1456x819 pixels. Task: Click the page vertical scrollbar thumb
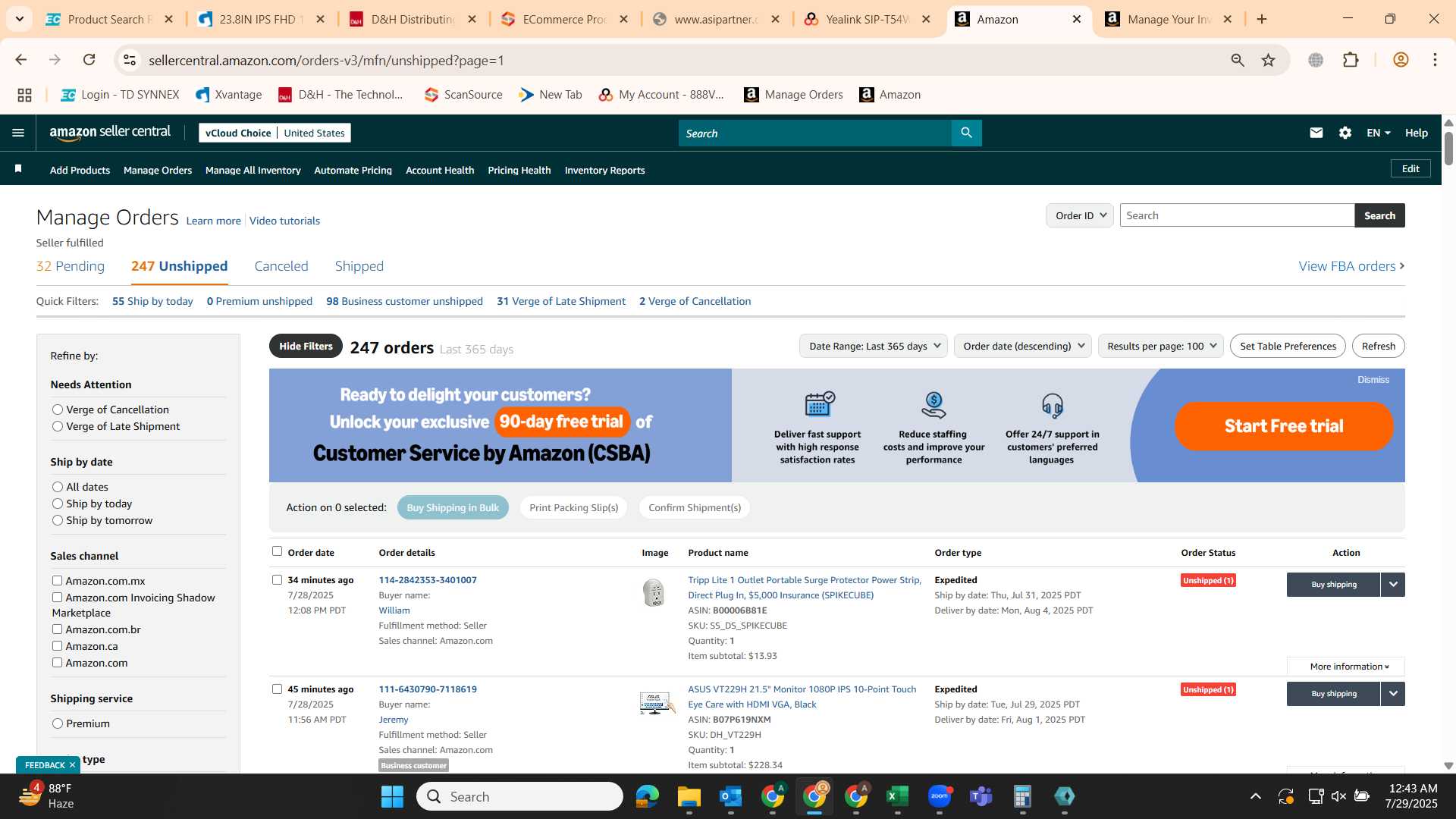[1448, 148]
